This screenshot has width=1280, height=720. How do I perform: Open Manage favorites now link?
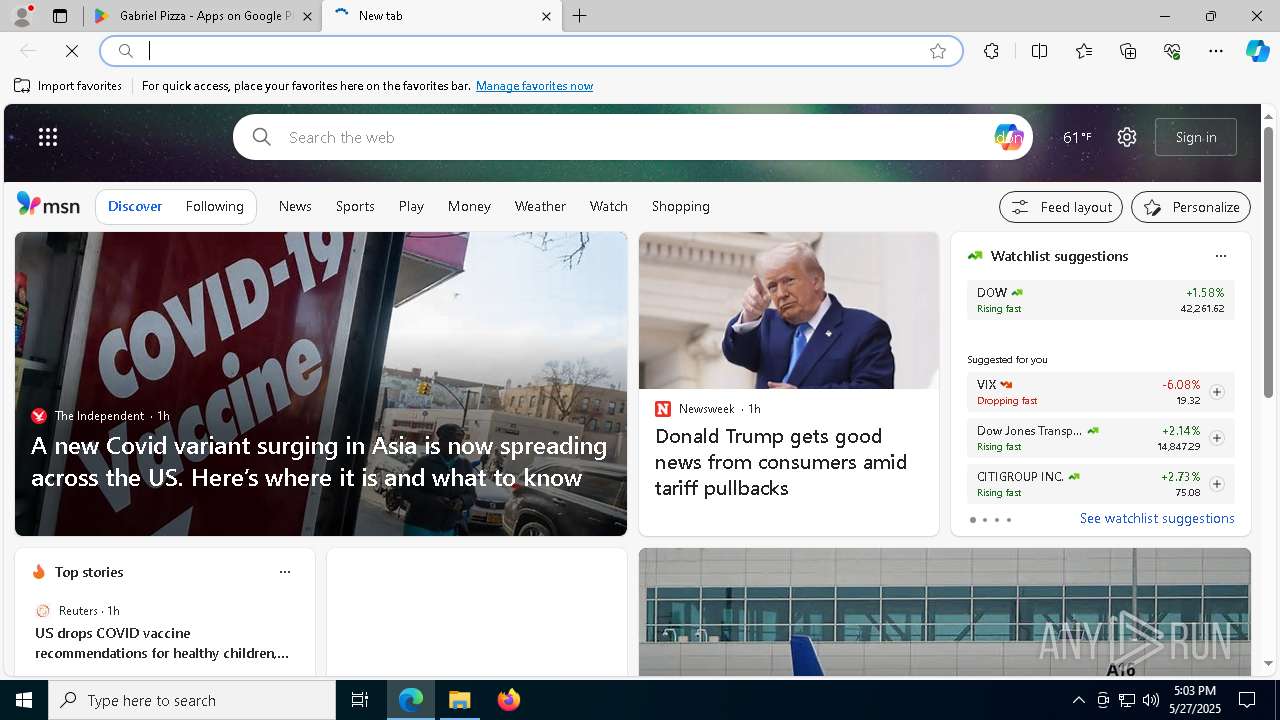[534, 86]
